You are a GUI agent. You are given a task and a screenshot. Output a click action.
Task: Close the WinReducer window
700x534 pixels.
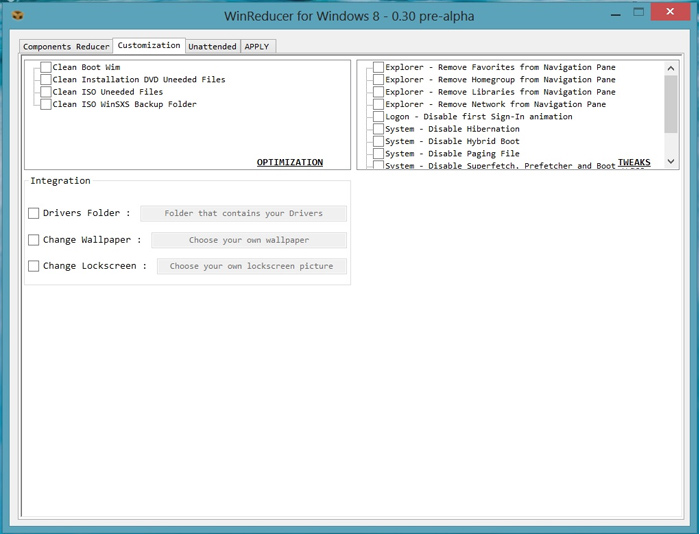[x=670, y=12]
